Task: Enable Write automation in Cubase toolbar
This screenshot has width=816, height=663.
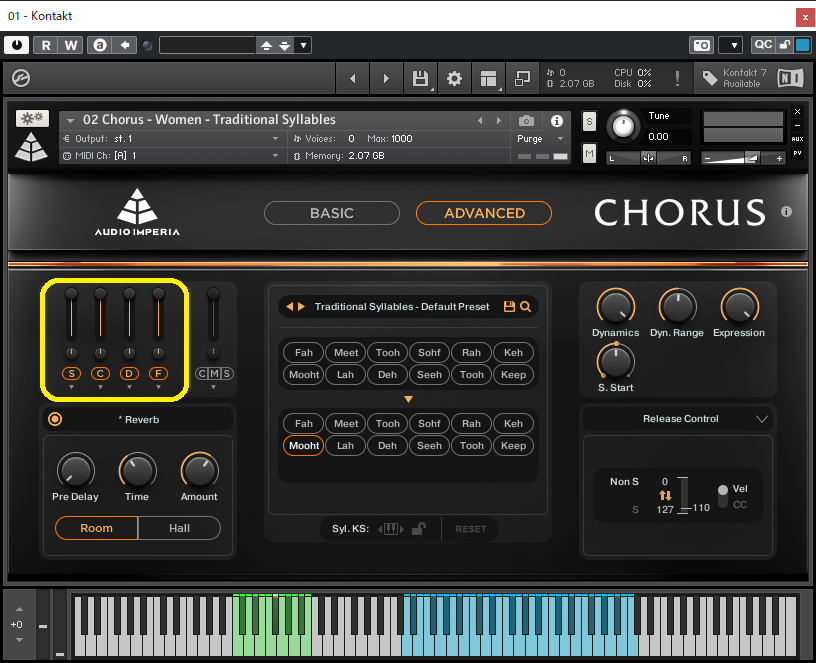Action: tap(68, 45)
